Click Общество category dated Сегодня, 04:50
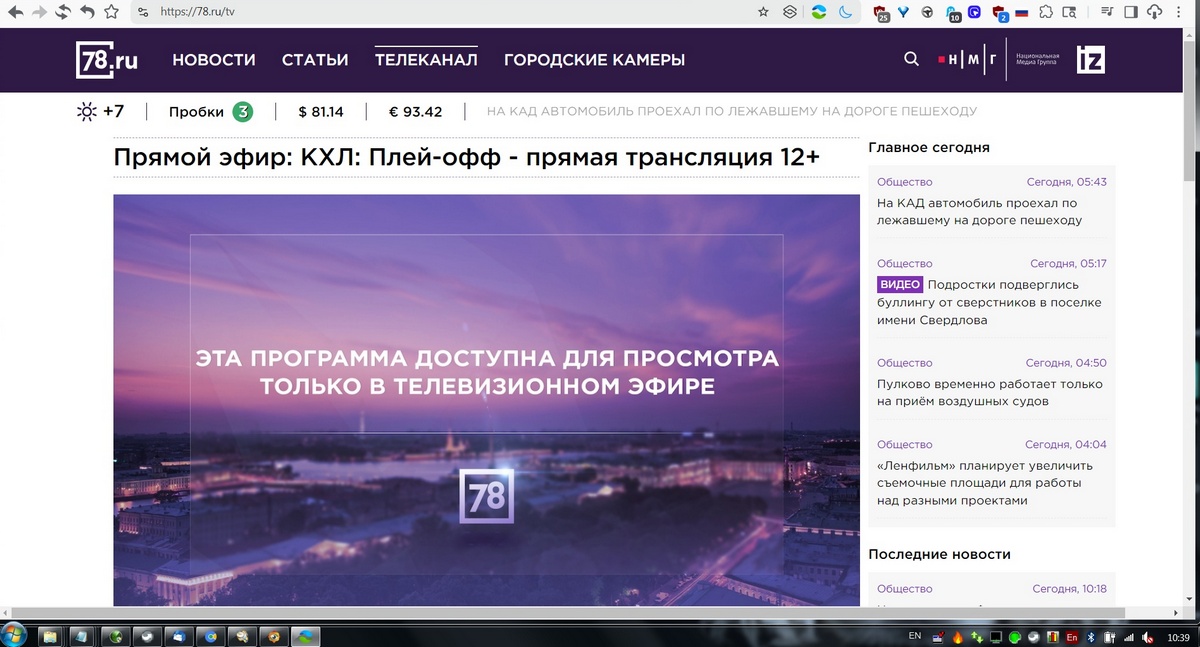The image size is (1200, 647). click(x=904, y=363)
